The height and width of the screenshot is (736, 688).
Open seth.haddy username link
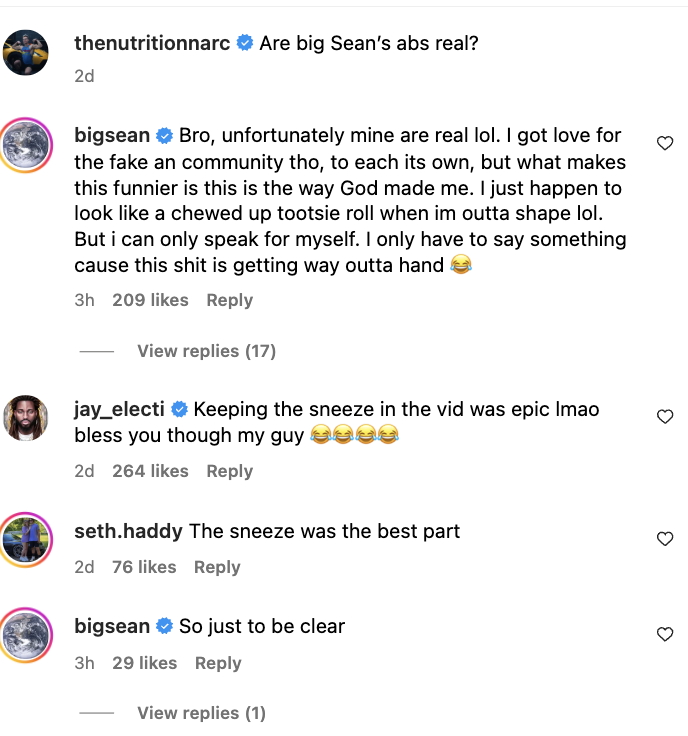point(128,531)
